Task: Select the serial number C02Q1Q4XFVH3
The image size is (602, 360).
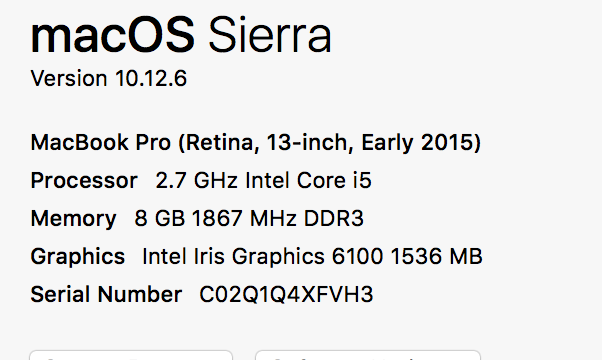Action: (286, 295)
